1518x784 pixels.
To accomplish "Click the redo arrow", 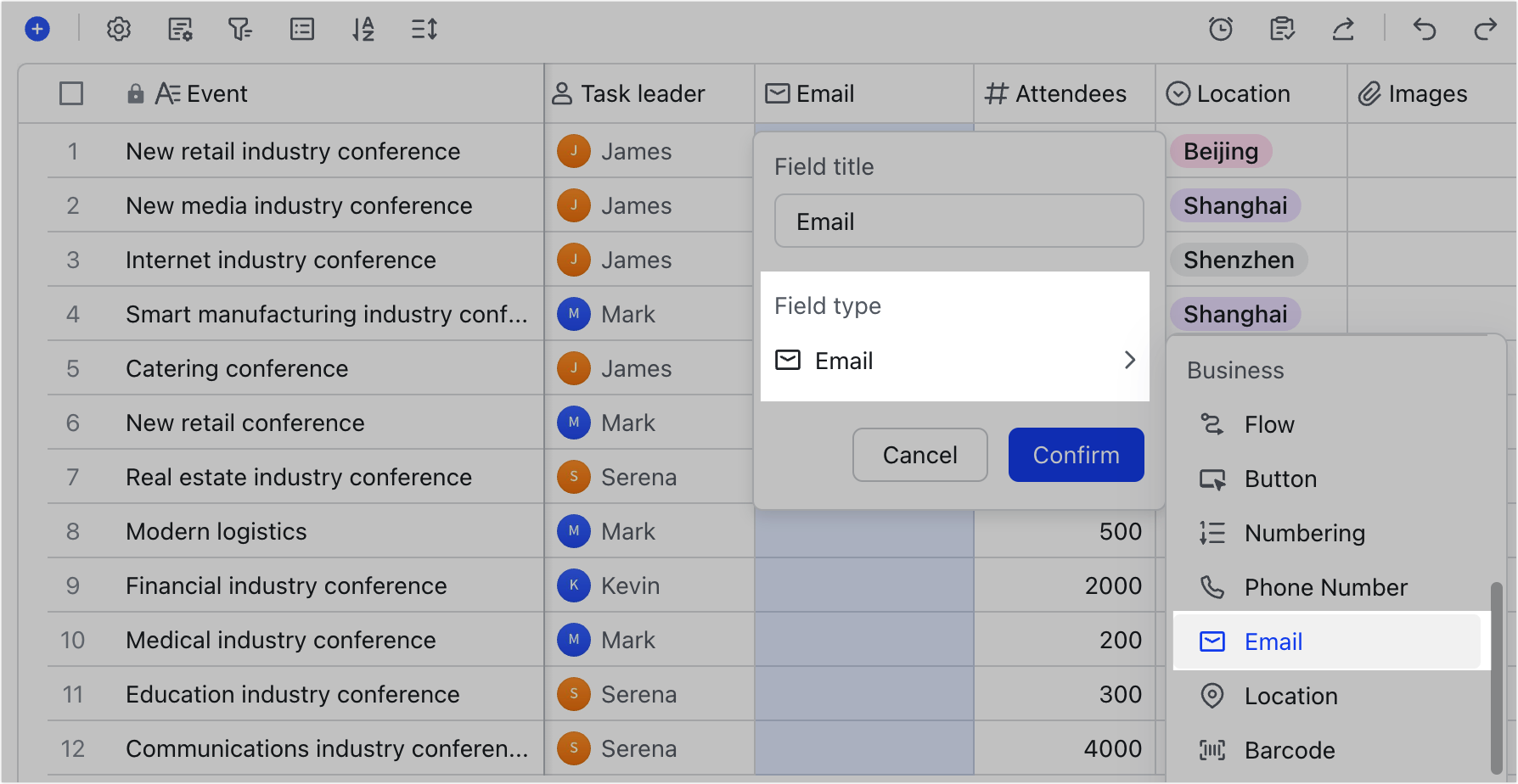I will (x=1486, y=30).
